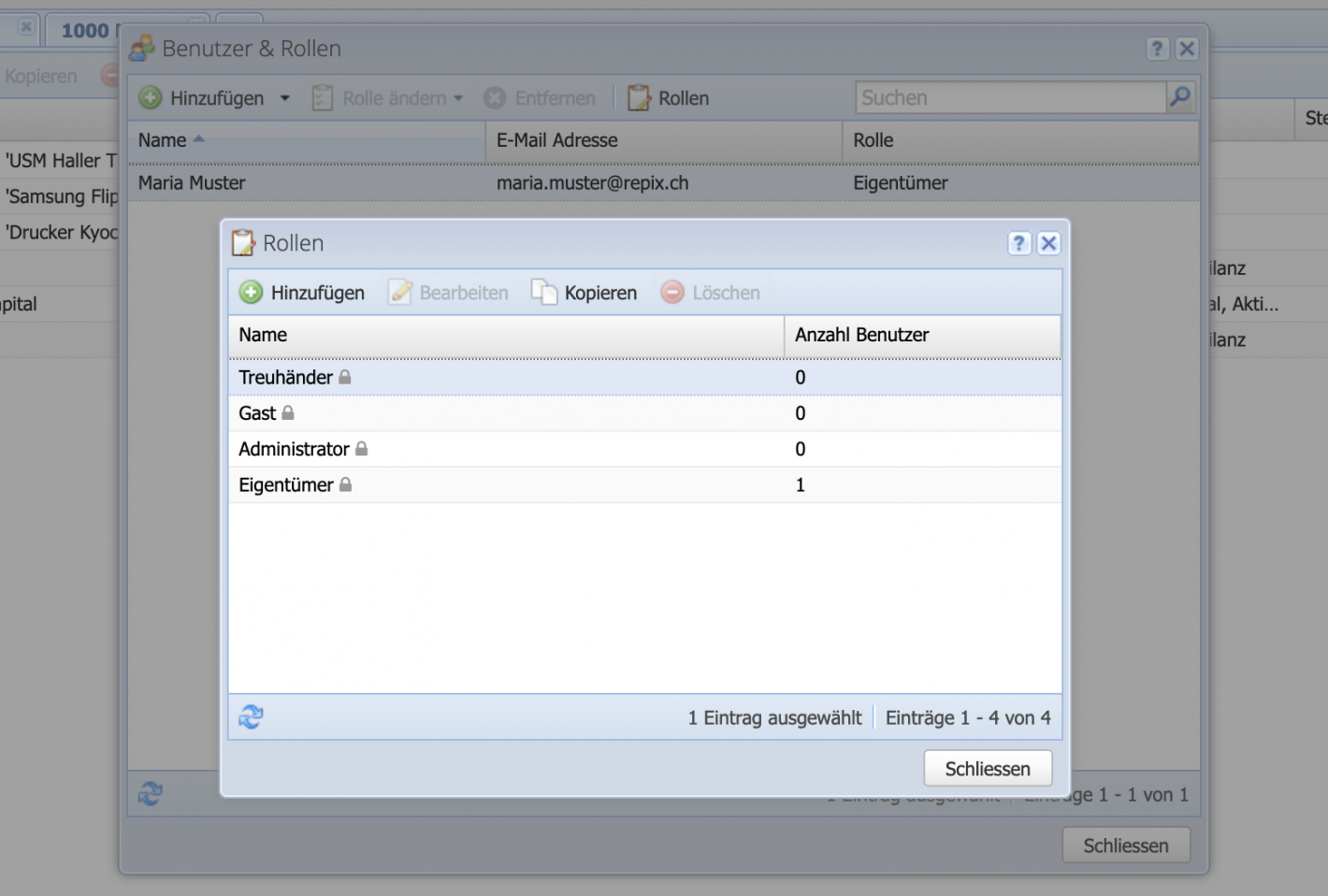Click the refresh icon in the Rollen dialog
The width and height of the screenshot is (1328, 896).
tap(250, 716)
